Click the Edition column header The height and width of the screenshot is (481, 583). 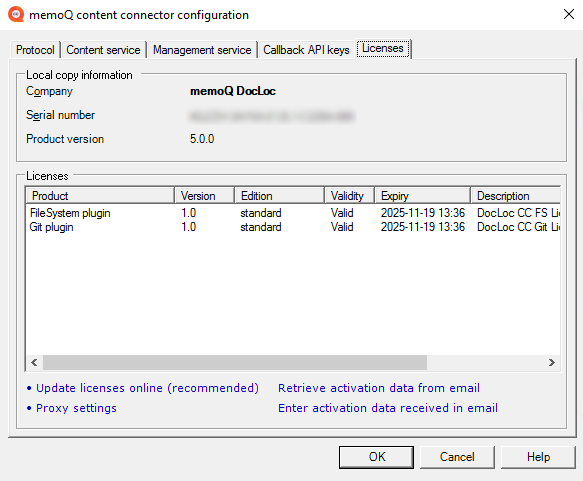click(279, 196)
